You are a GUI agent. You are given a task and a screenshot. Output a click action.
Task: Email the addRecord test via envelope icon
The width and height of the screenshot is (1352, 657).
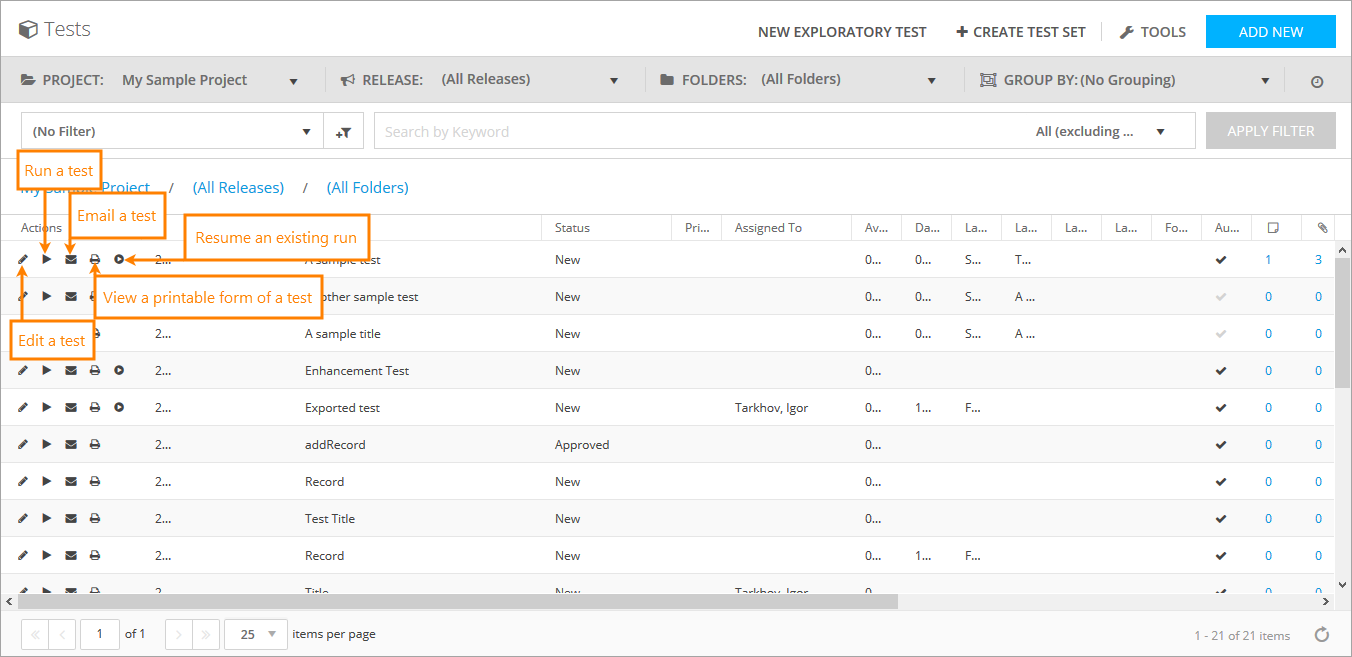pyautogui.click(x=71, y=445)
